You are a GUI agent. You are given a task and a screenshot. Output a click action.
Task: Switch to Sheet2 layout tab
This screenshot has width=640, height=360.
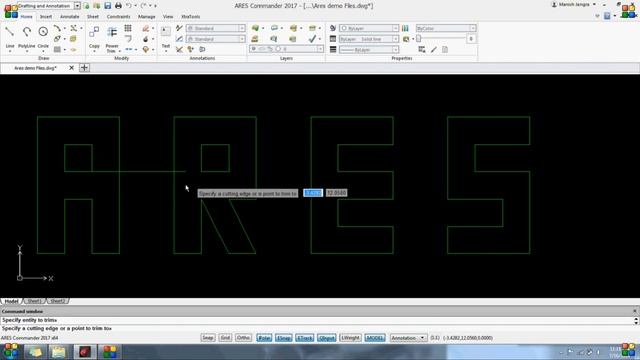(58, 301)
